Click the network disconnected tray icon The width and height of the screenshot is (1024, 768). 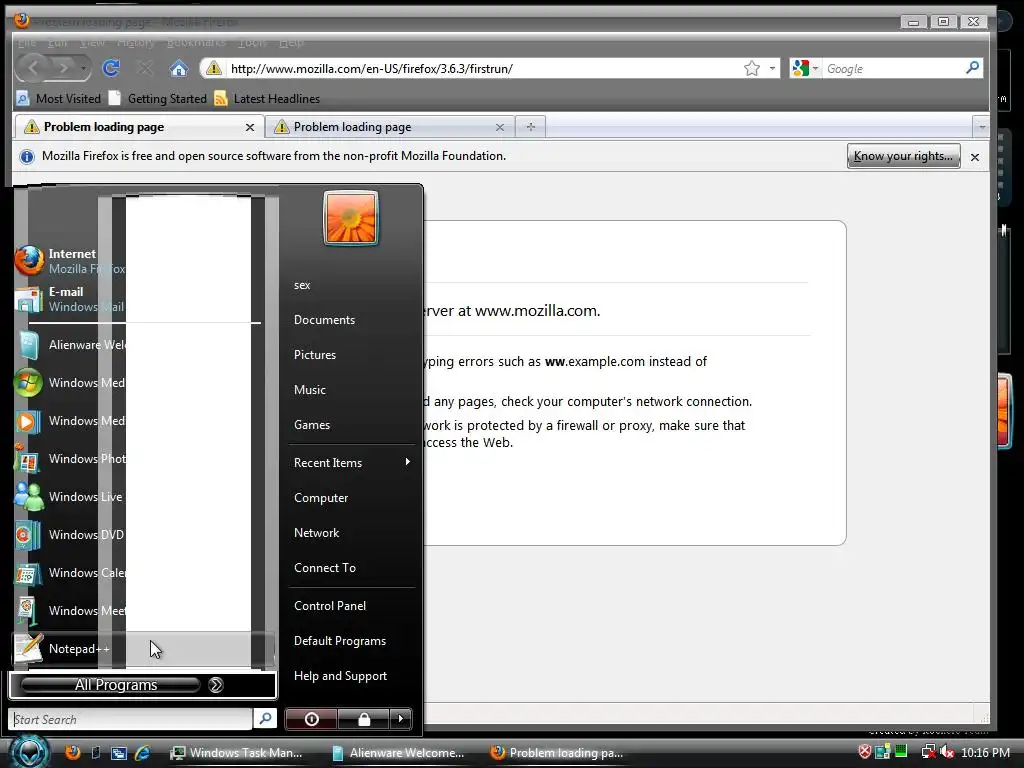tap(928, 752)
